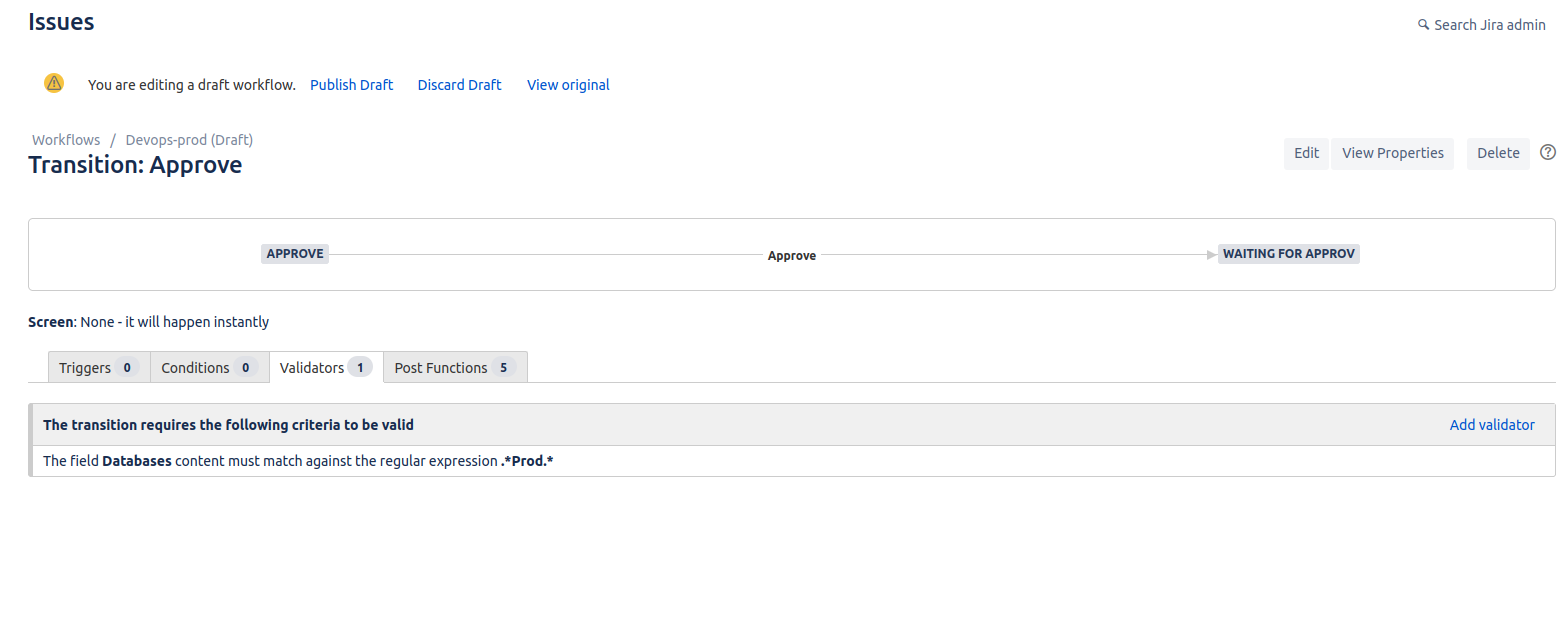Image resolution: width=1564 pixels, height=623 pixels.
Task: Open the Triggers tab
Action: click(99, 367)
